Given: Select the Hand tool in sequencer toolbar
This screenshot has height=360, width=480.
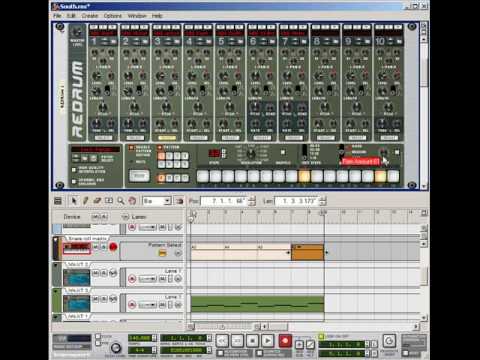Looking at the screenshot, I should tap(132, 201).
